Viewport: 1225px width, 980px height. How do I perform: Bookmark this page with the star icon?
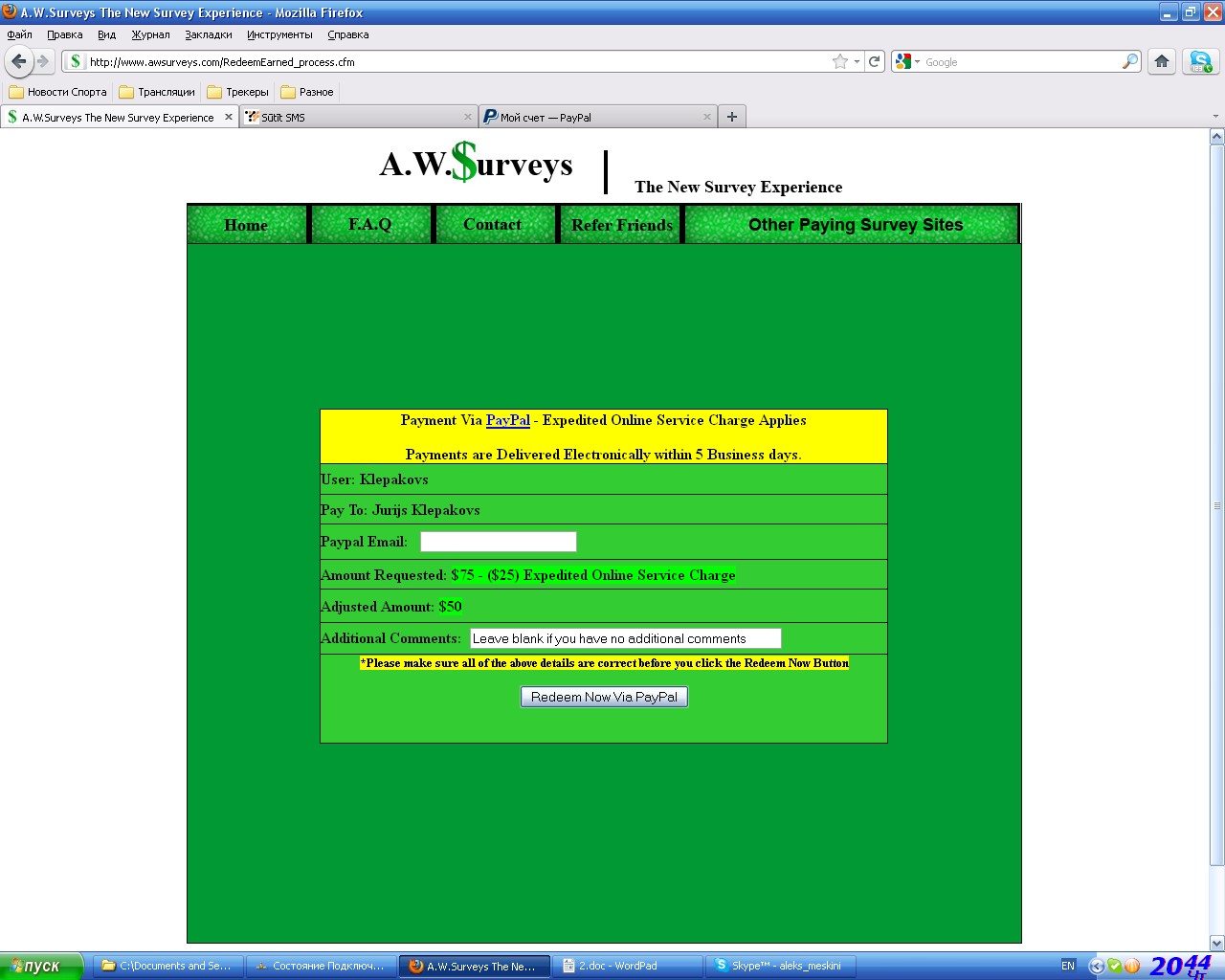(840, 61)
